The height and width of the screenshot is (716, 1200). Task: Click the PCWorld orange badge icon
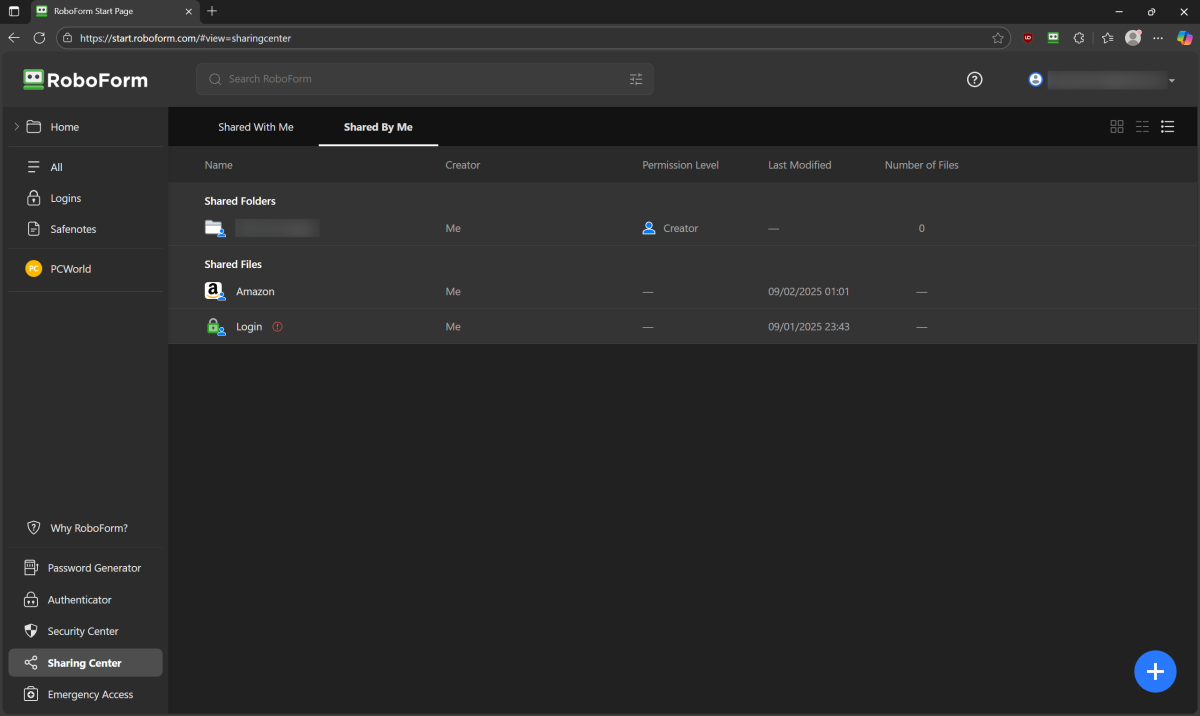[33, 269]
